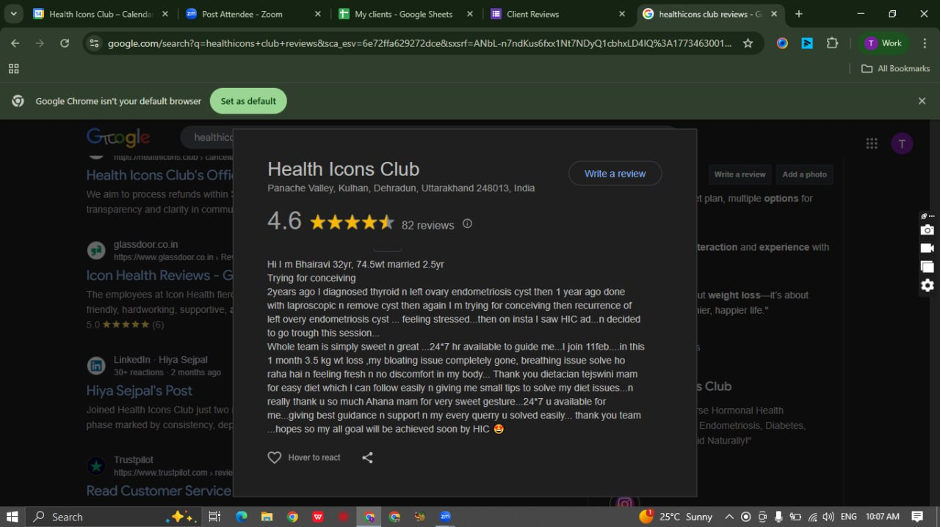
Task: Click background Write a review button
Action: point(739,174)
